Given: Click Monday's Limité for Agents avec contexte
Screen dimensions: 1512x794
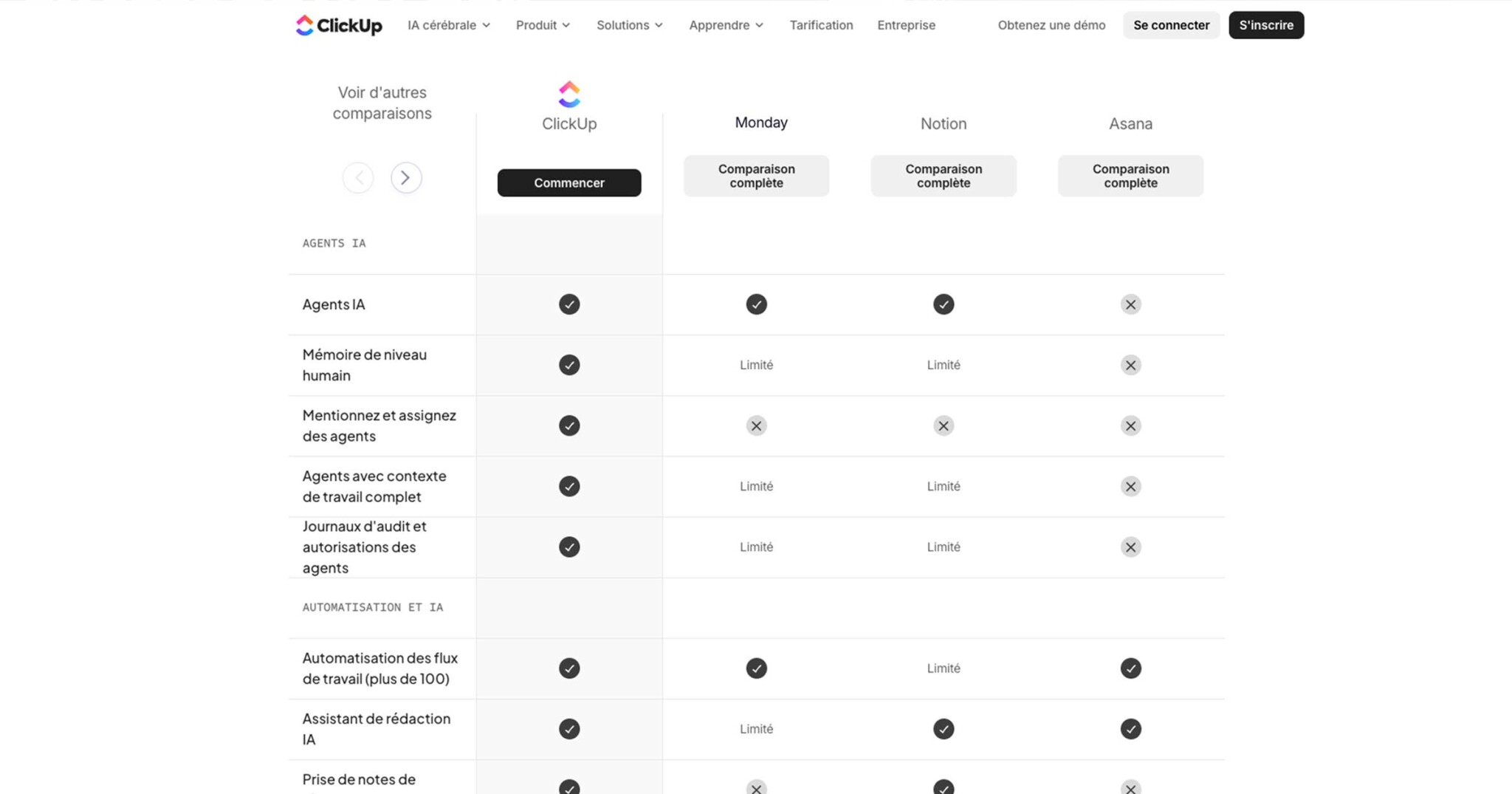Looking at the screenshot, I should [x=756, y=486].
